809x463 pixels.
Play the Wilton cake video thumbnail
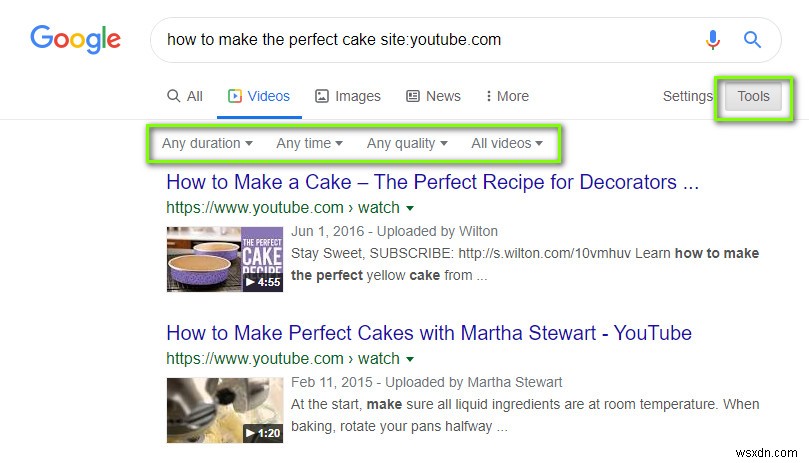coord(225,259)
